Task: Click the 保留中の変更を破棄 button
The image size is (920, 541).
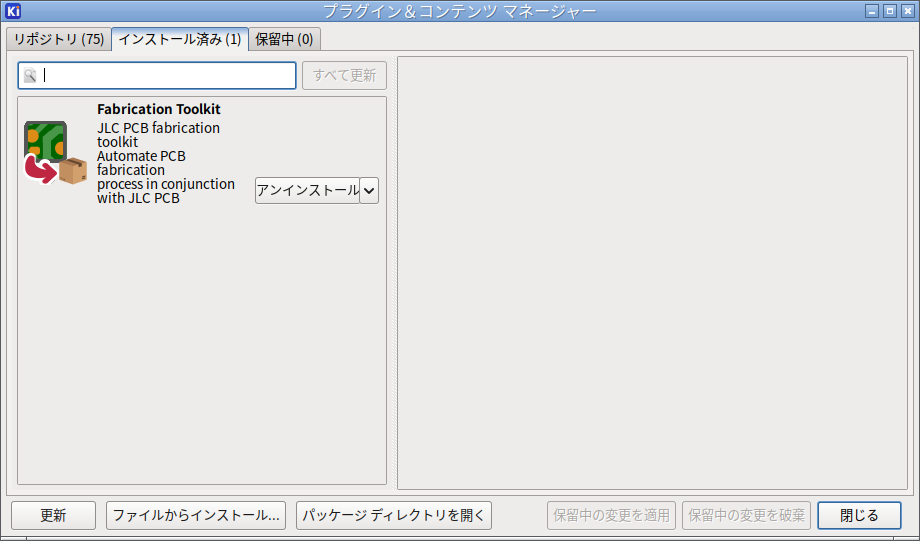Action: [746, 515]
